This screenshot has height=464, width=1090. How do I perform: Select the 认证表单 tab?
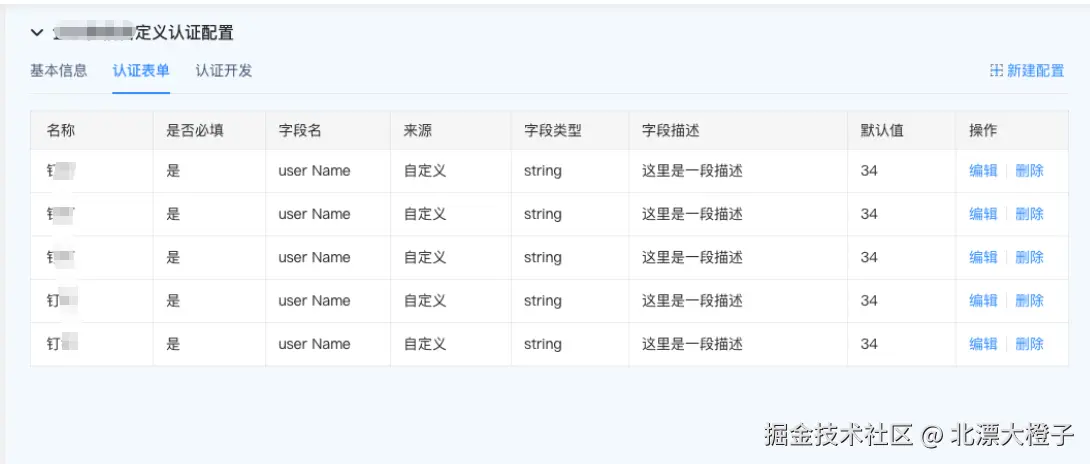click(x=141, y=71)
